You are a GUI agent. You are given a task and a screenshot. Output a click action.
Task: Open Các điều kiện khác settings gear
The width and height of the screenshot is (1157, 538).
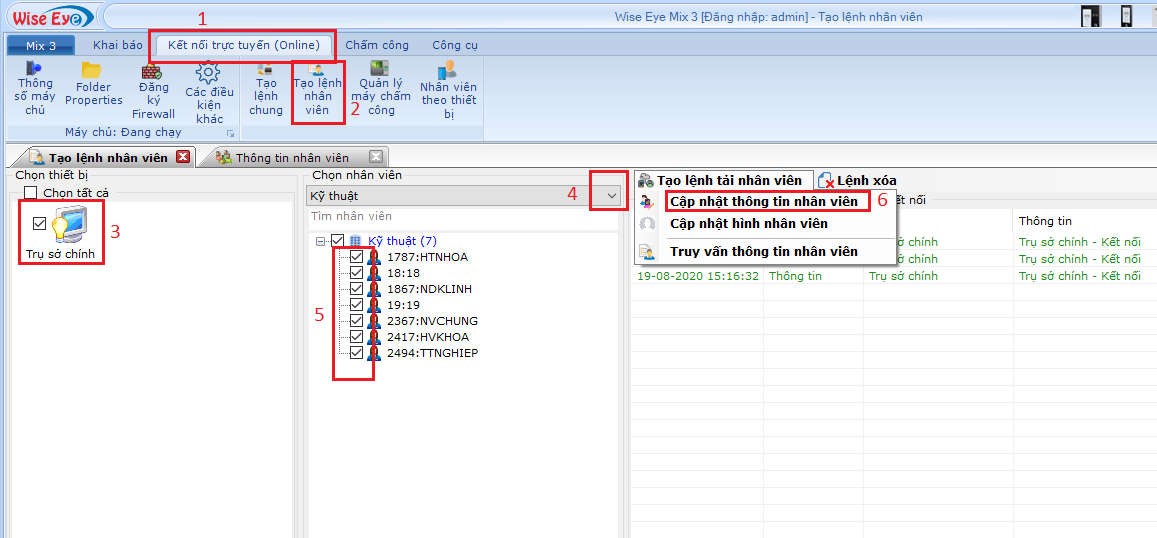(x=209, y=92)
